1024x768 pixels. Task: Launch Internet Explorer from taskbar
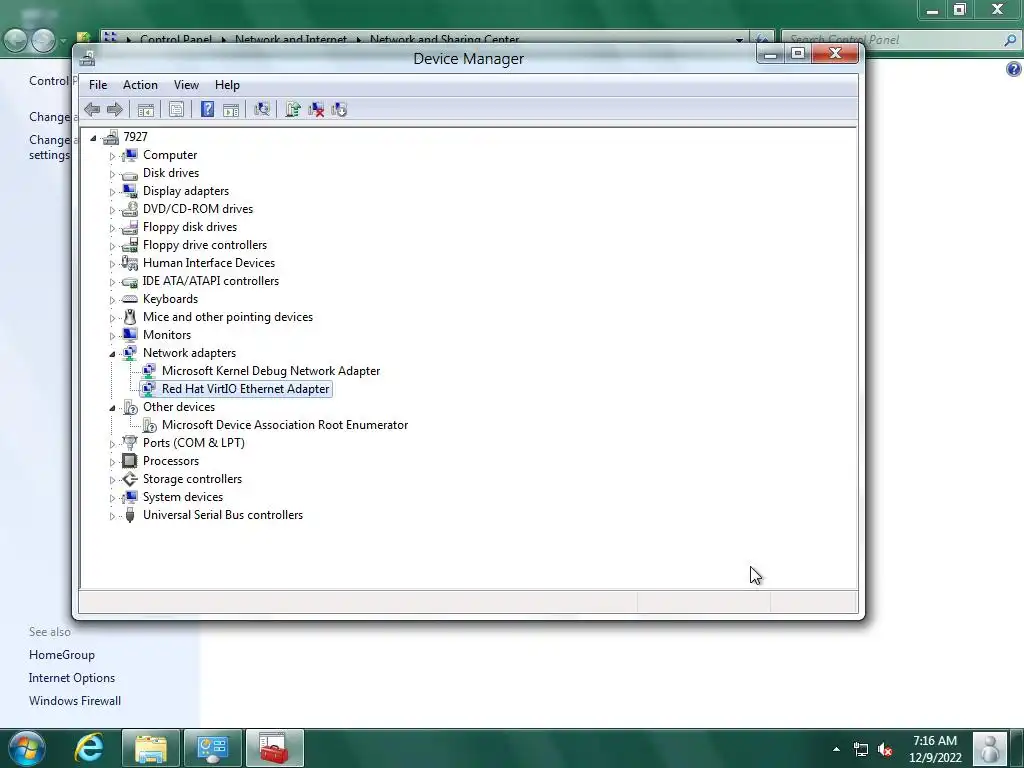click(89, 748)
